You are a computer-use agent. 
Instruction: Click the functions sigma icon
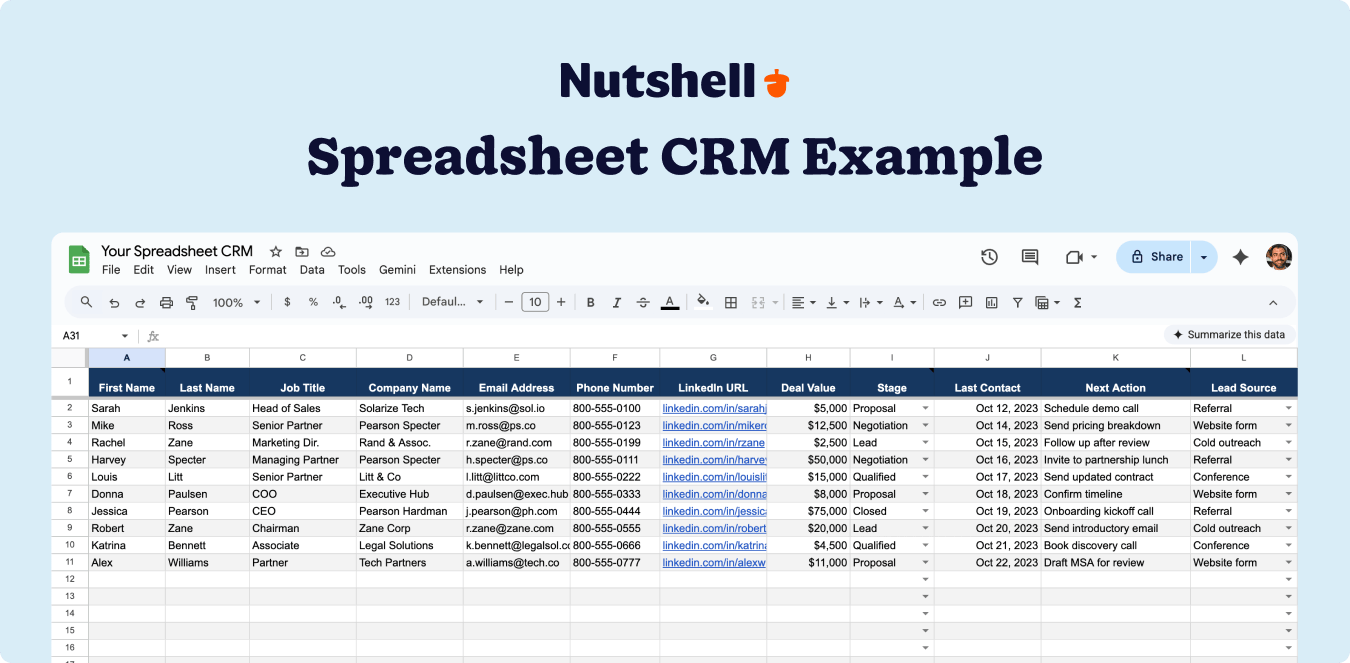point(1077,302)
